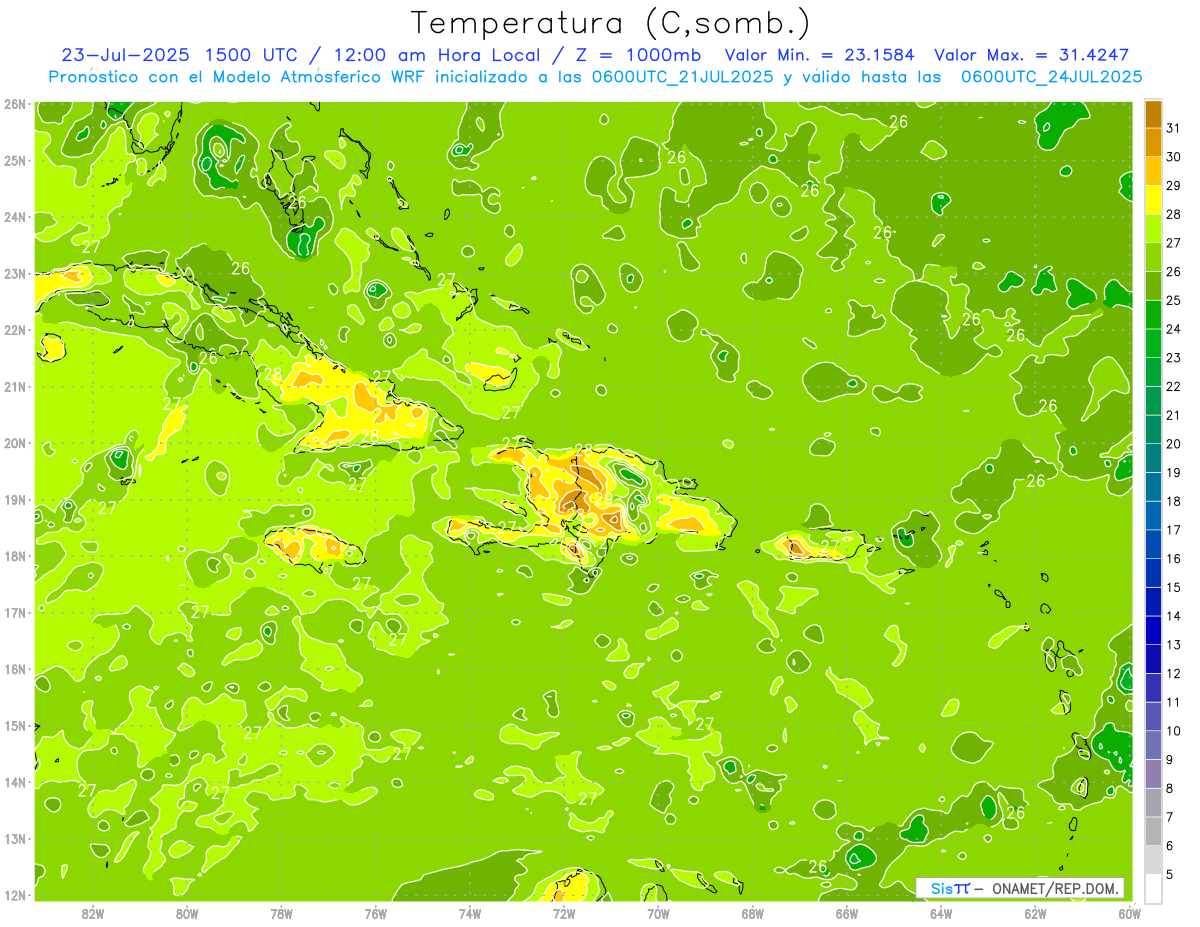1200x927 pixels.
Task: Click the '22N' latitude axis label
Action: [14, 330]
